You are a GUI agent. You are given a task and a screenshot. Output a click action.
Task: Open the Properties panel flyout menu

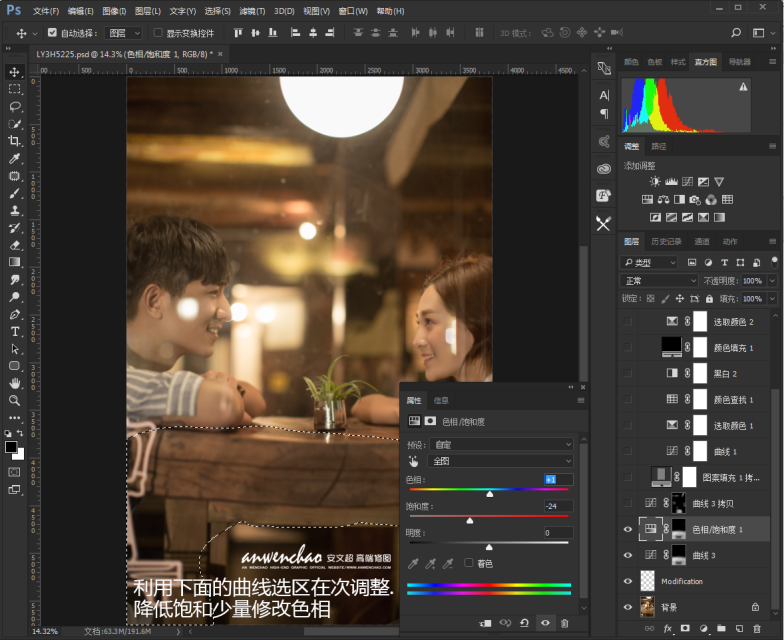tap(581, 400)
